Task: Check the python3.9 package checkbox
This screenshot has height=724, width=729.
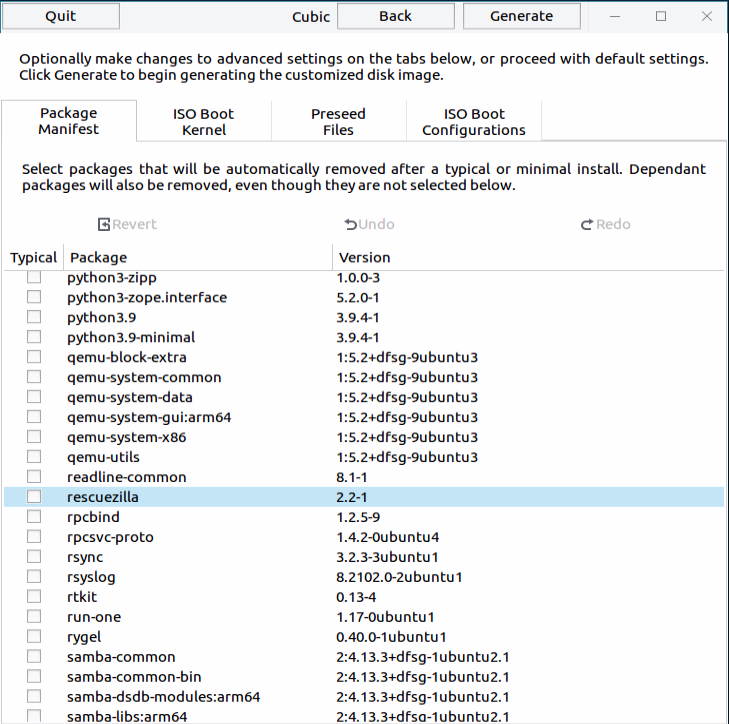Action: [x=34, y=317]
